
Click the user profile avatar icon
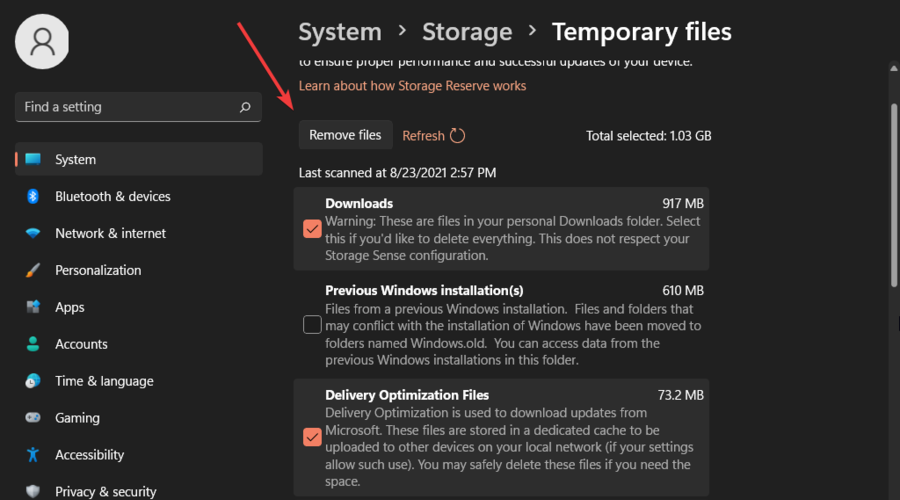pos(42,41)
